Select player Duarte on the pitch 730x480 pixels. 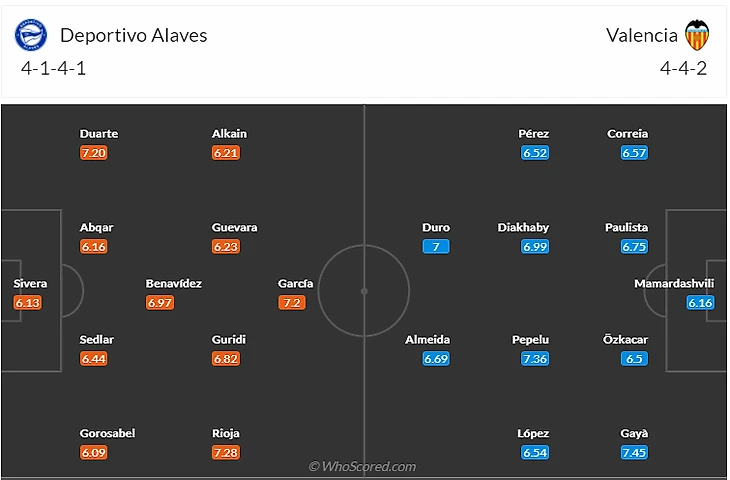click(99, 133)
